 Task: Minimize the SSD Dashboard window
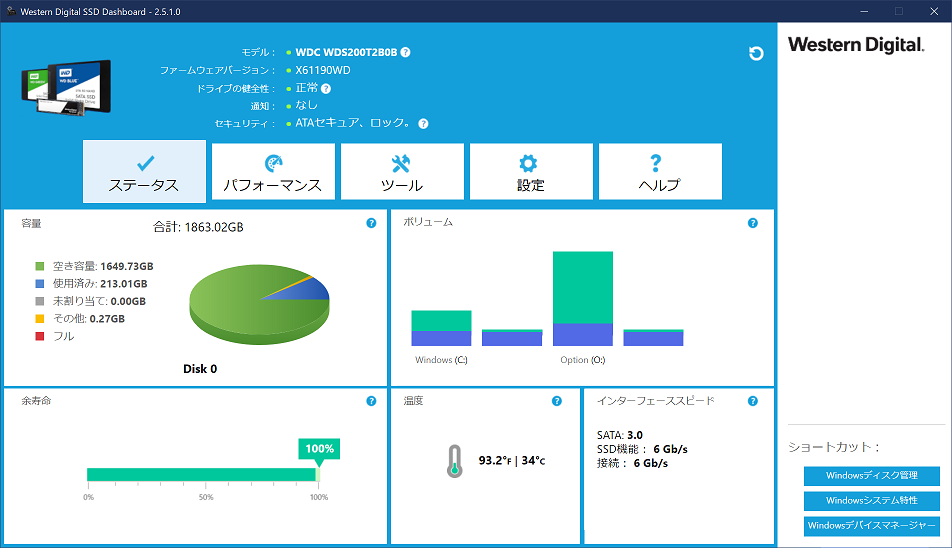click(864, 12)
